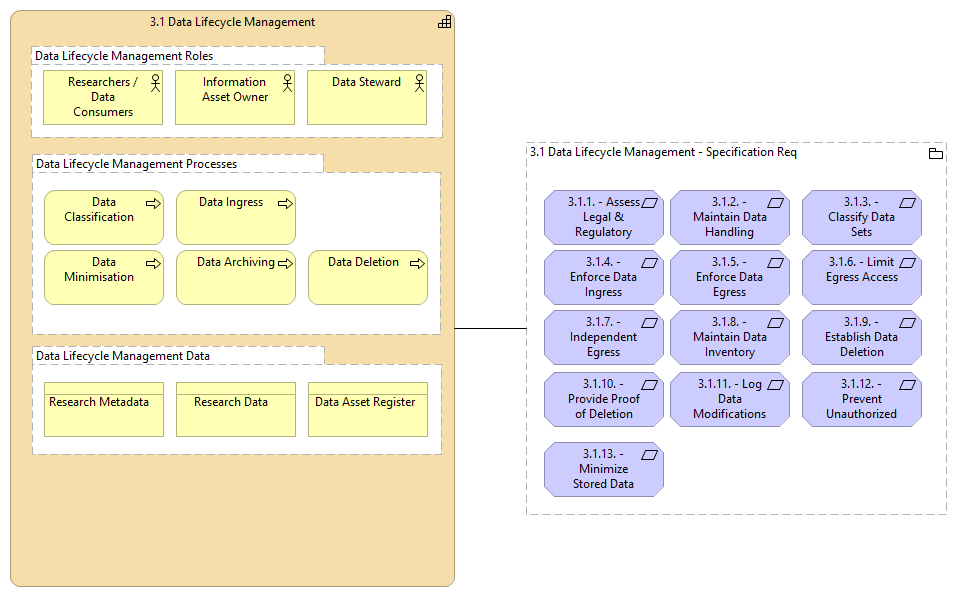This screenshot has width=957, height=597.
Task: Select the 3.1.6 Limit Egress Access requirement
Action: (x=862, y=277)
